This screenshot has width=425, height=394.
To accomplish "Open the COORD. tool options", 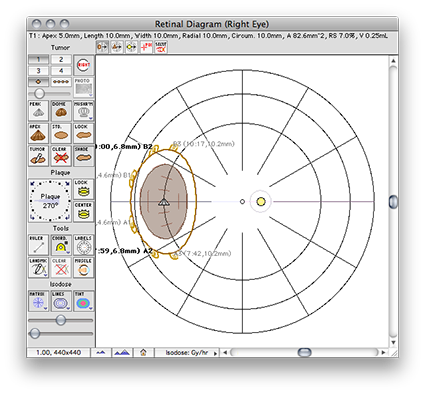I will click(x=61, y=245).
